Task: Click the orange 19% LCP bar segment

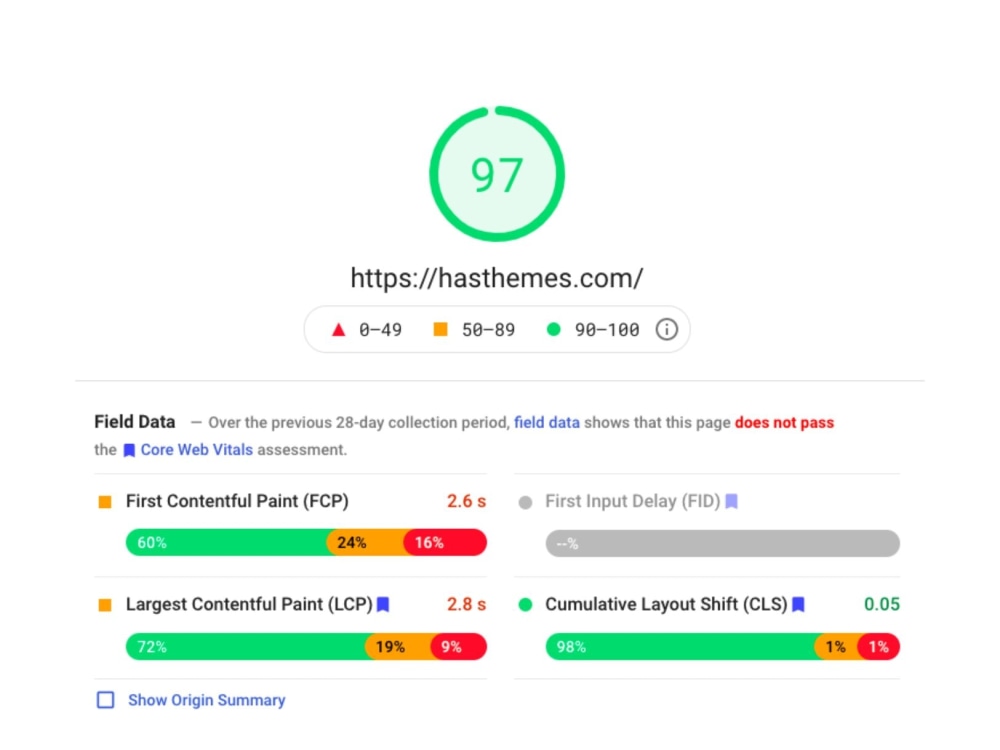Action: [399, 647]
